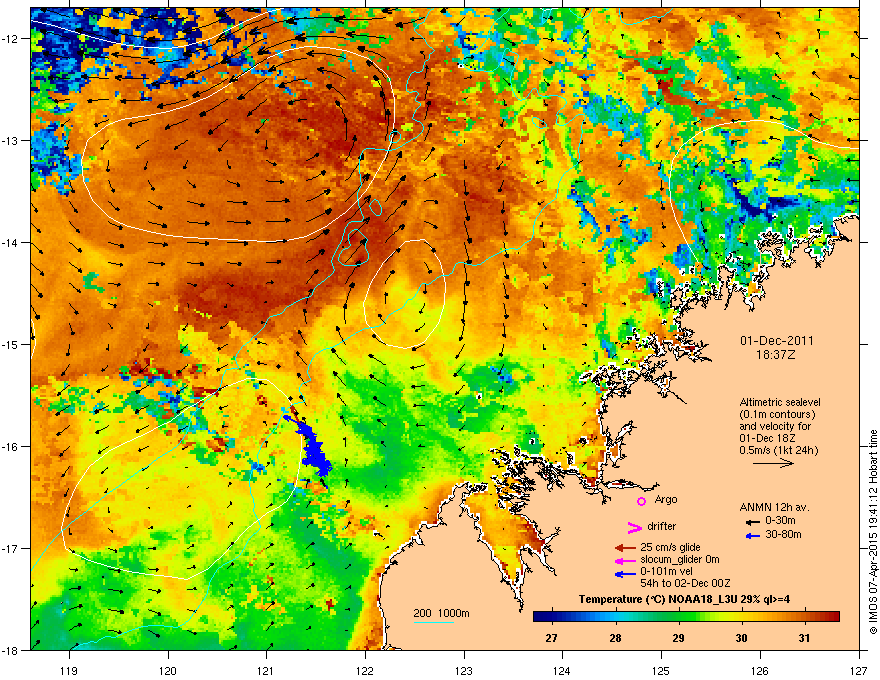Click latitude axis label -14
Screen dimensions: 880x680
10,242
